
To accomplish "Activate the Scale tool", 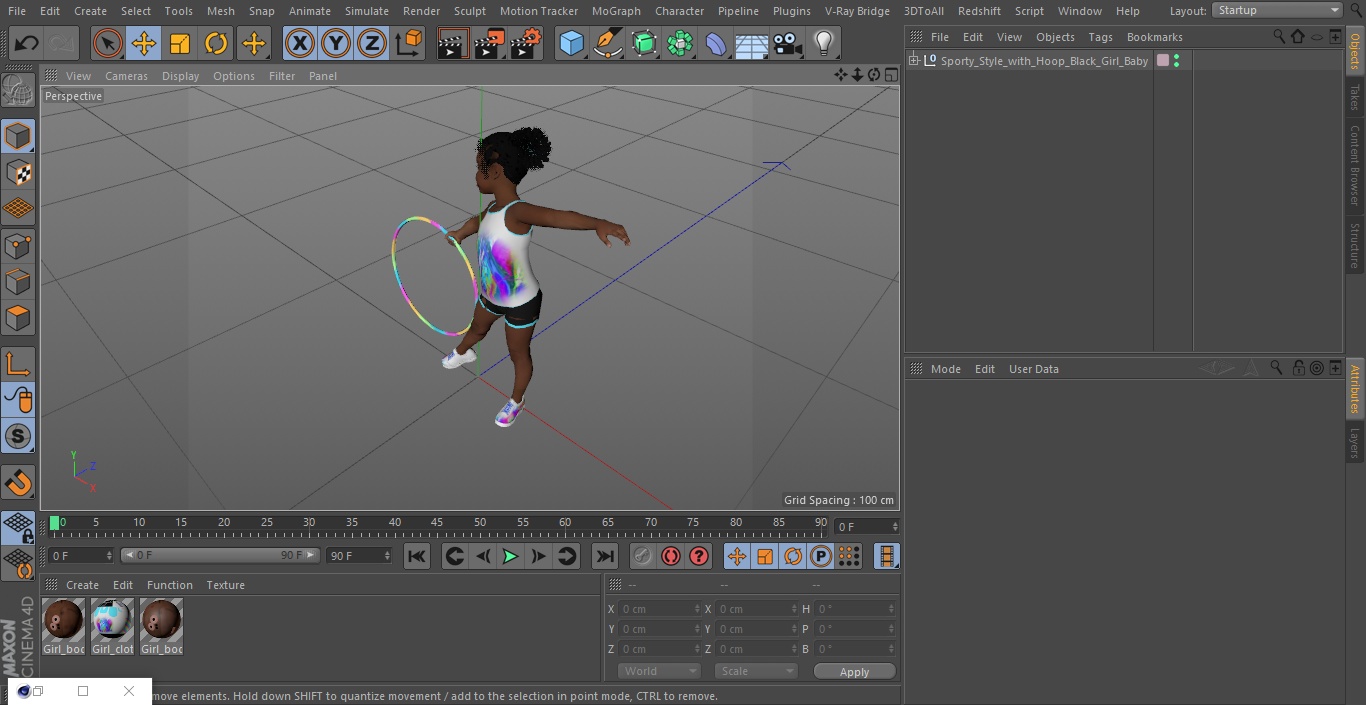I will point(180,43).
